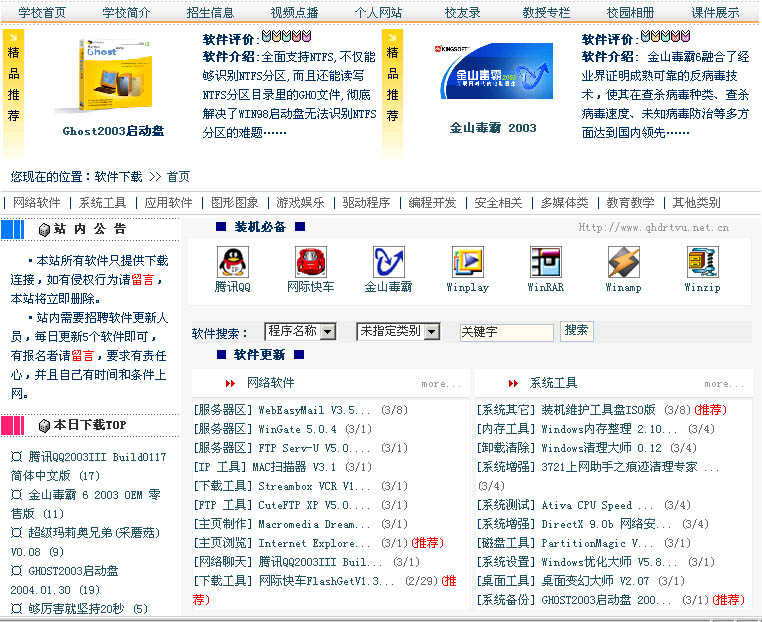Focus the 关键字 search input field
Screen dimensions: 762x622
coord(506,332)
